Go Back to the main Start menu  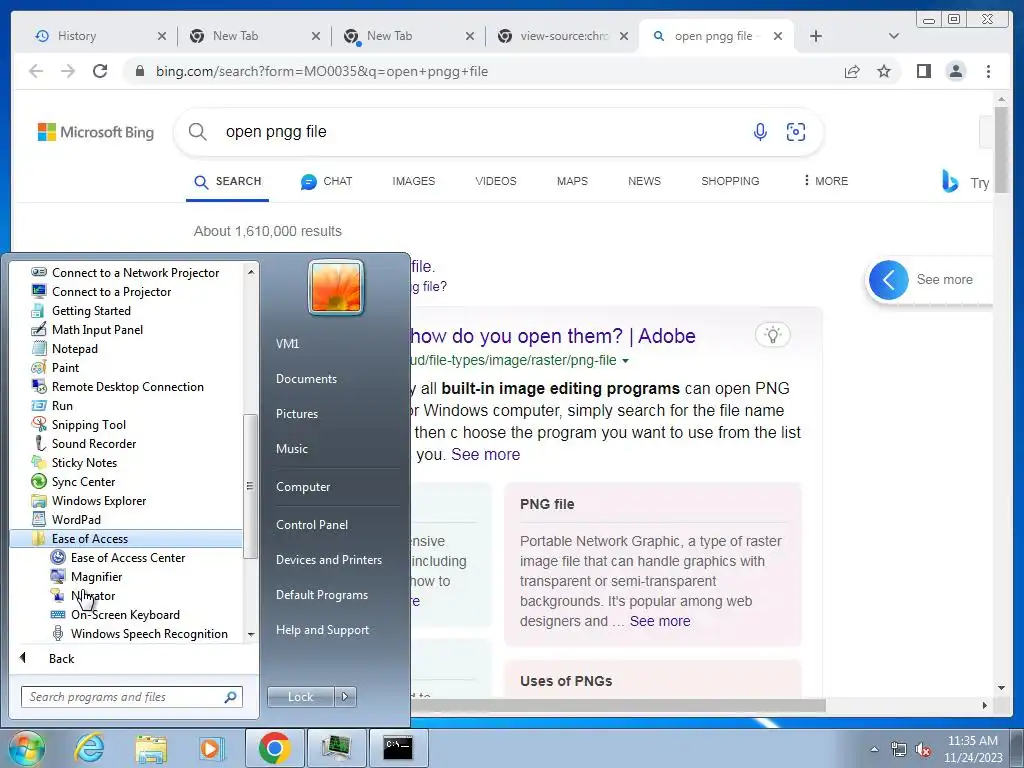tap(61, 658)
